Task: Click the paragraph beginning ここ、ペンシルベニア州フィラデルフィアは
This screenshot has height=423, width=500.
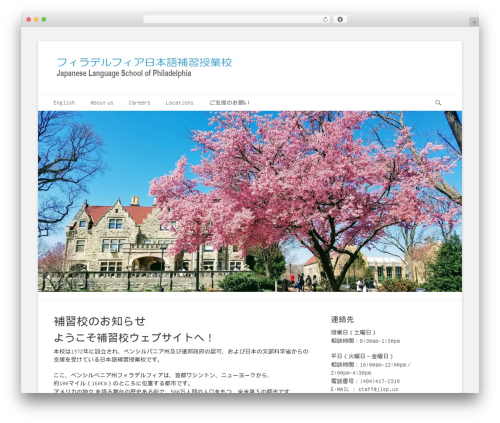Action: 173,383
